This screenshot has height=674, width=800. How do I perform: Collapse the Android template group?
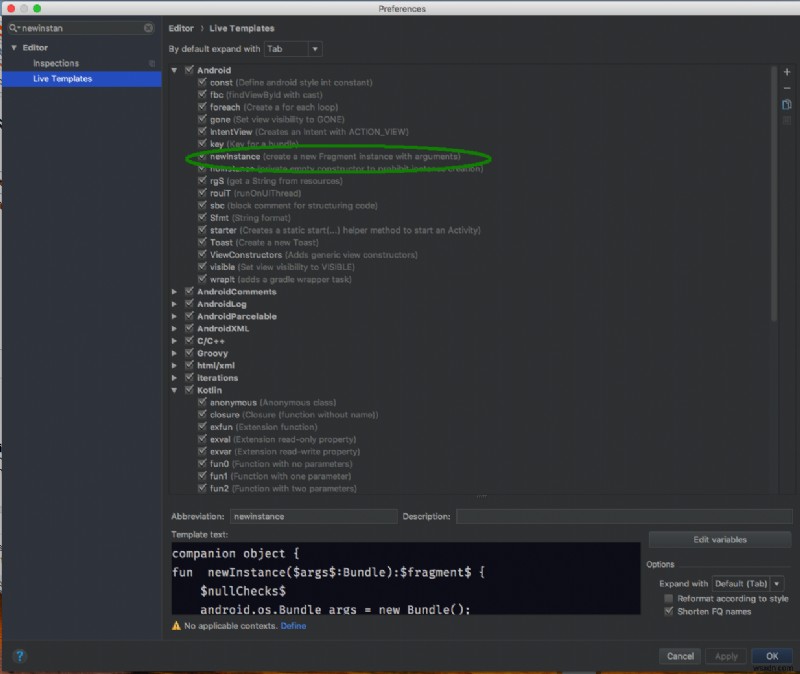pos(176,70)
